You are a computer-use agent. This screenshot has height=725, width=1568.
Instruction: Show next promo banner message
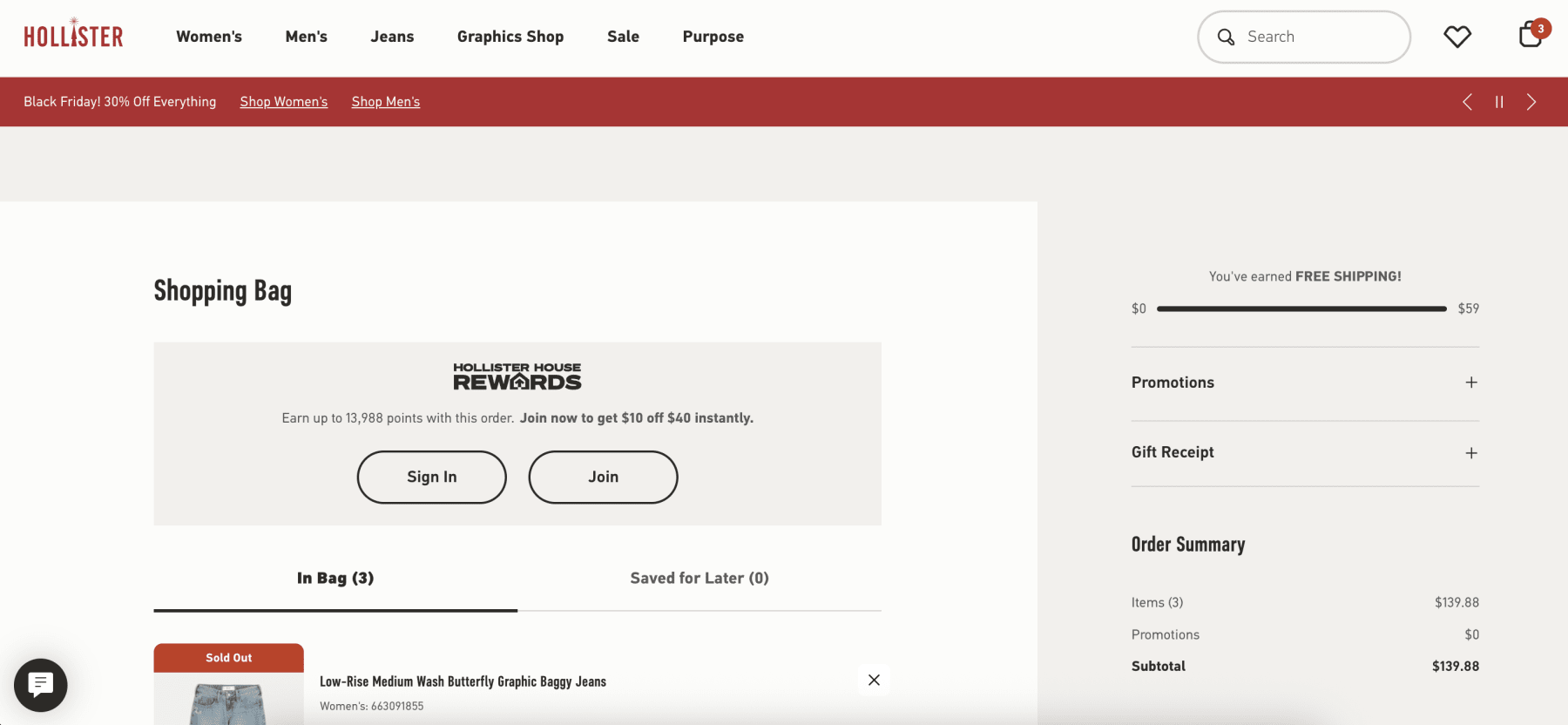pyautogui.click(x=1531, y=102)
